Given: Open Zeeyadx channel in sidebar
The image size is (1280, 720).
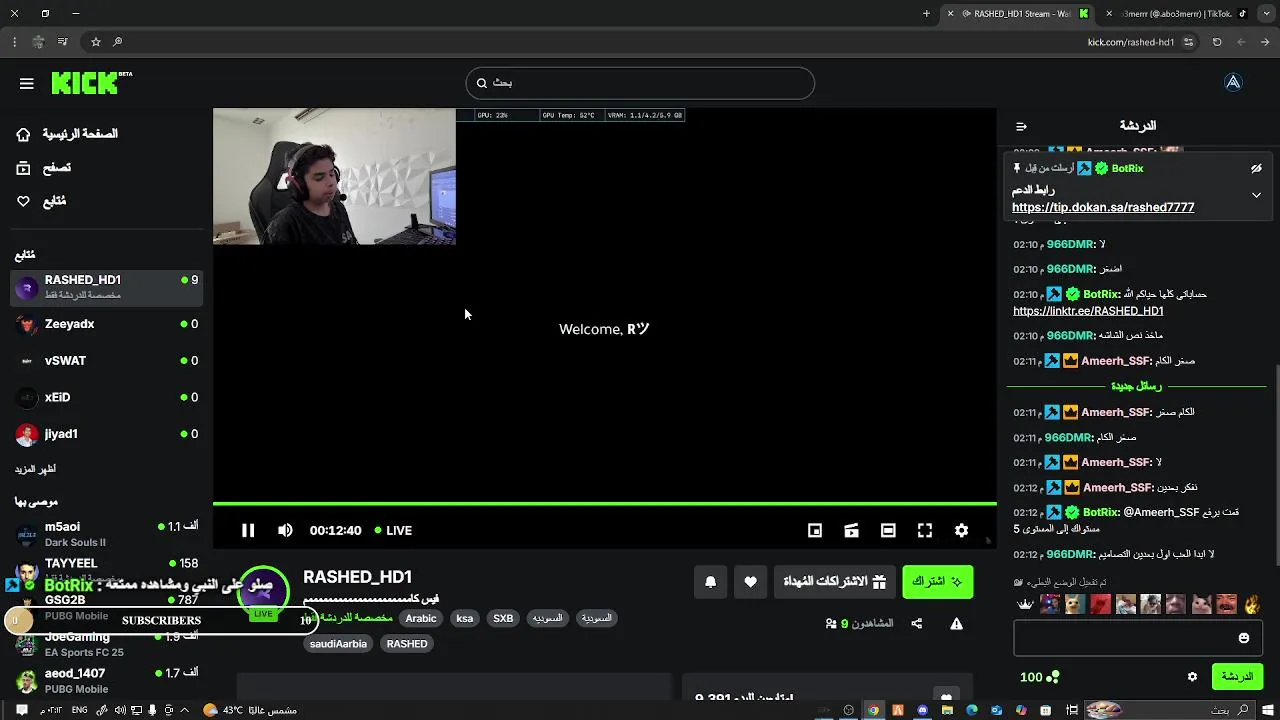Looking at the screenshot, I should [x=107, y=324].
